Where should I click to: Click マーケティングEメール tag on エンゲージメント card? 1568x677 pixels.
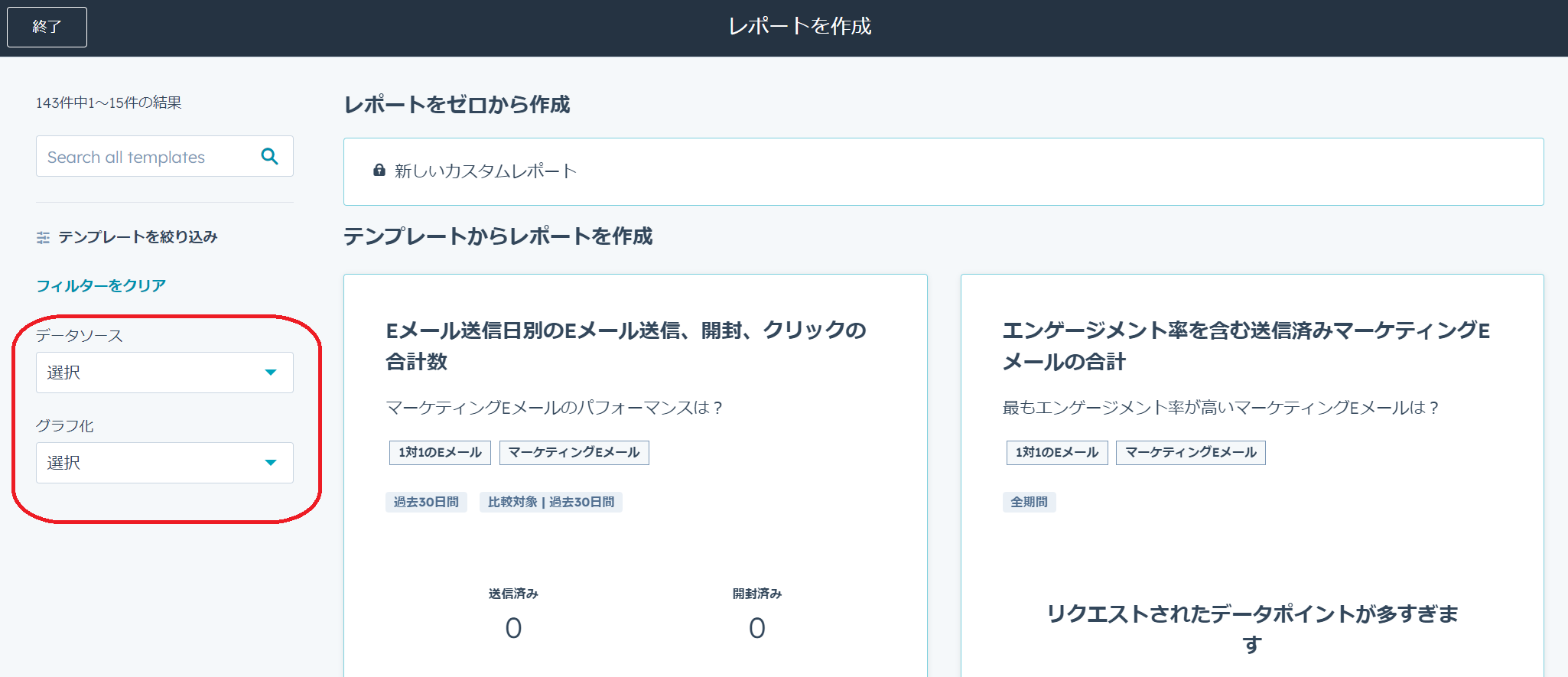tap(1190, 452)
